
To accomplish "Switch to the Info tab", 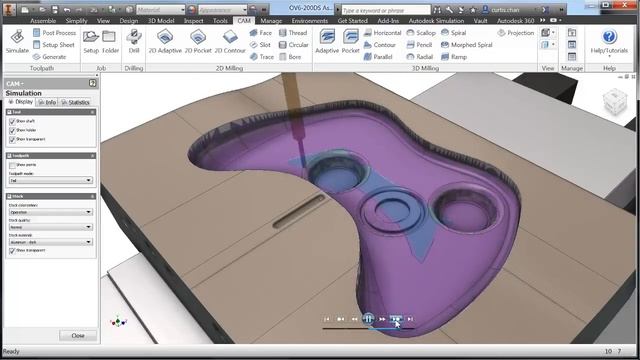I will [47, 102].
